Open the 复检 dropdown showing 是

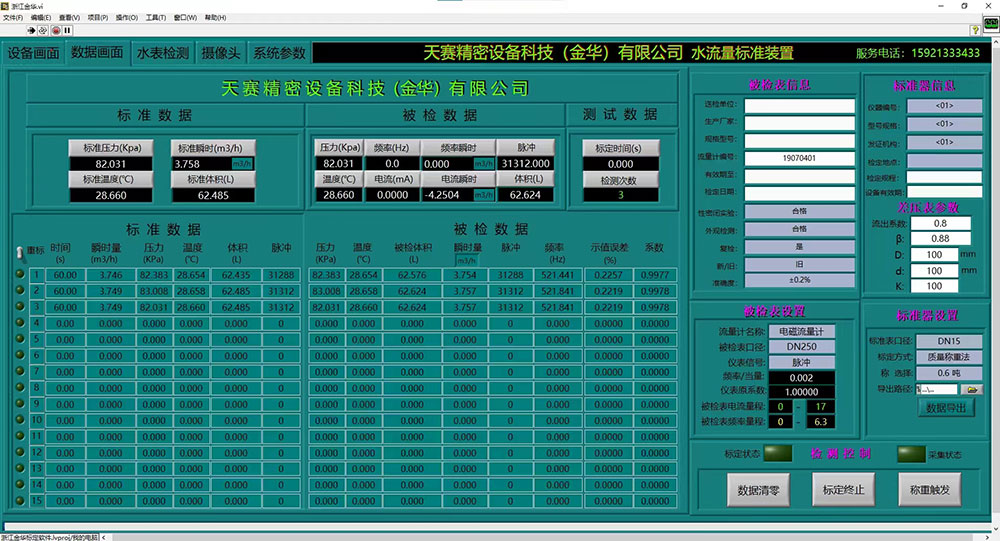click(800, 247)
